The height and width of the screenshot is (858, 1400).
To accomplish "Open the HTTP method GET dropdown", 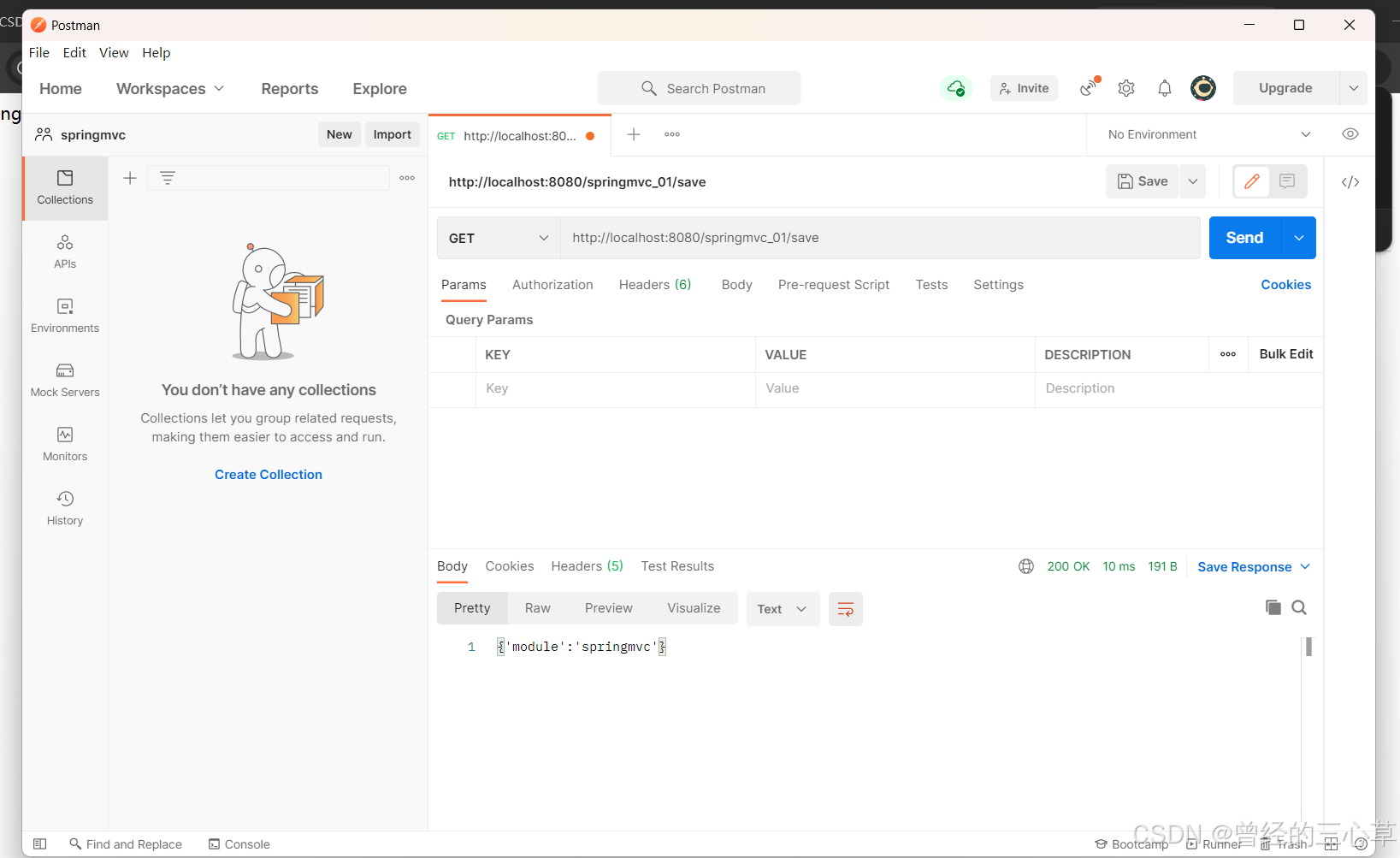I will click(499, 238).
